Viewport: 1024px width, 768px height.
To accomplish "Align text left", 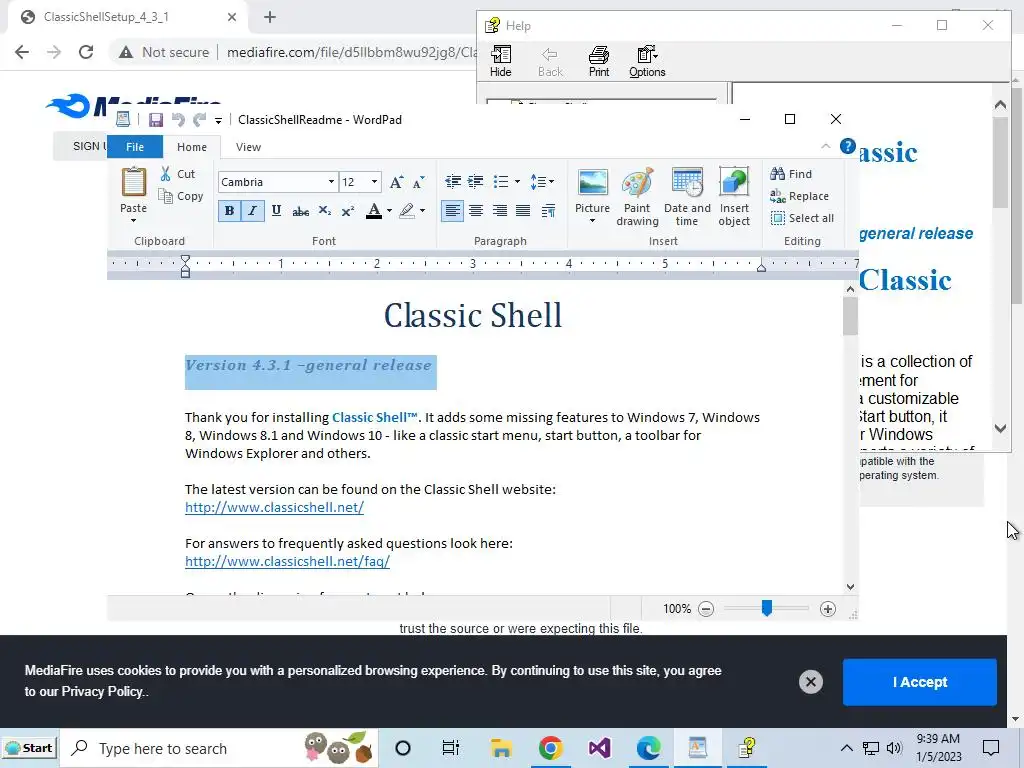I will pos(452,210).
